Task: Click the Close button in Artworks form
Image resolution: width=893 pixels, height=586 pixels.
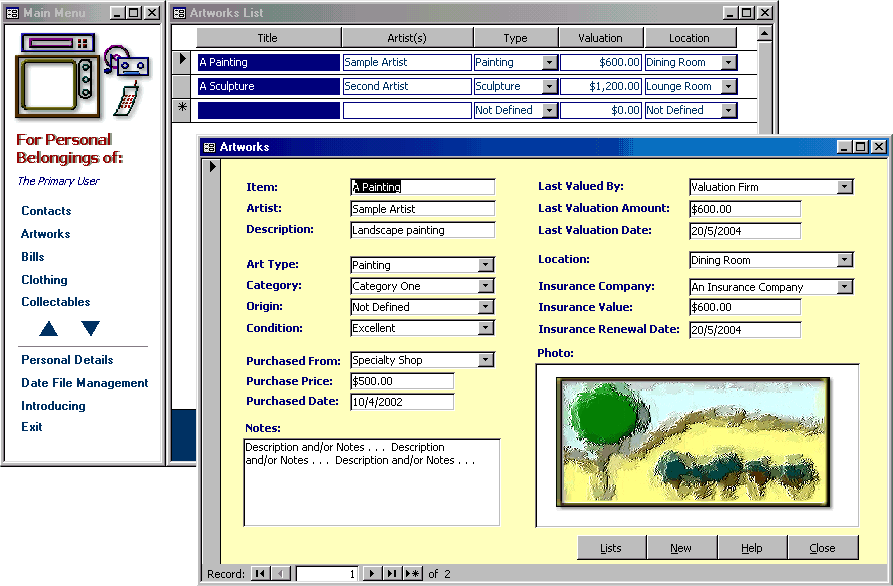Action: tap(822, 548)
